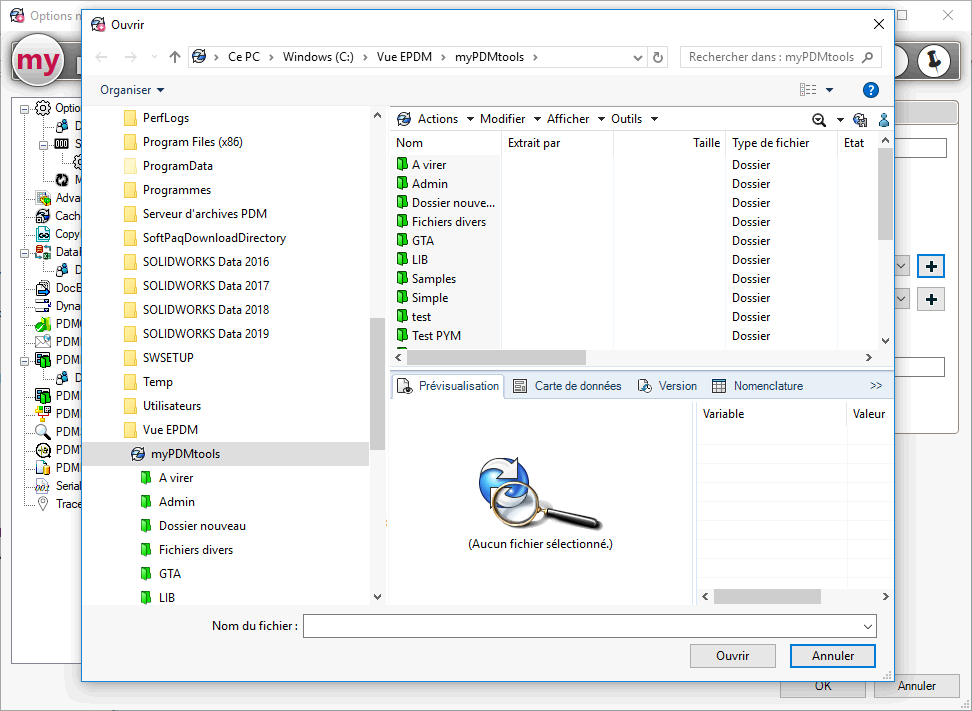Open the Outils menu
972x711 pixels.
click(634, 119)
